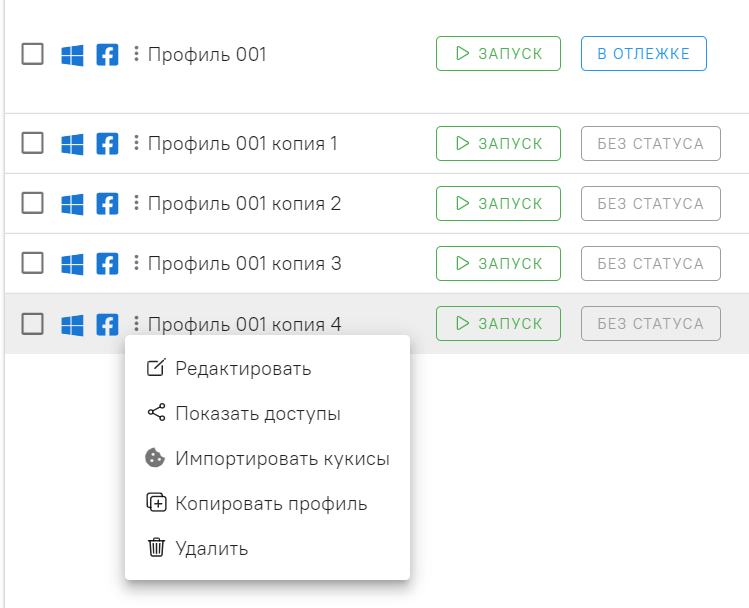The height and width of the screenshot is (608, 749).
Task: Click the Windows icon for Профиль 001 копия 1
Action: point(72,144)
